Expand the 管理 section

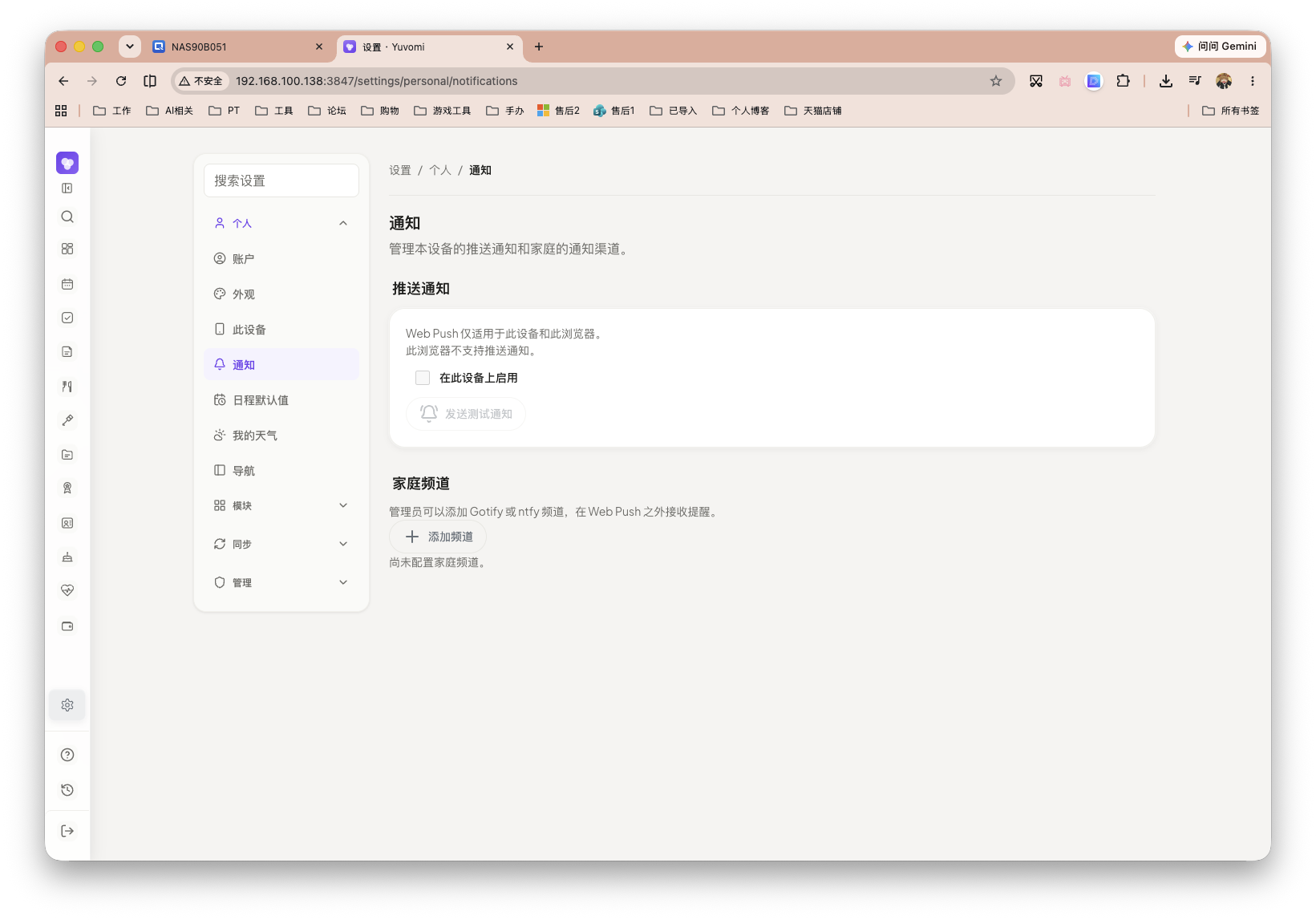pos(281,582)
